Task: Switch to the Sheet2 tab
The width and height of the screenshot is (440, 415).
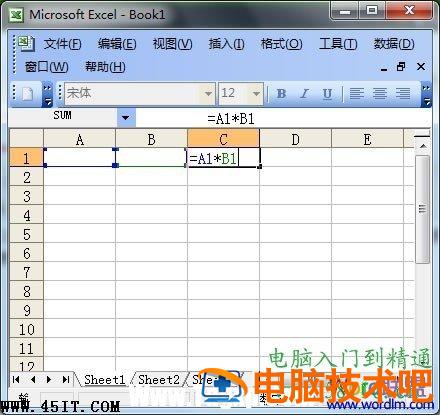Action: (x=159, y=379)
